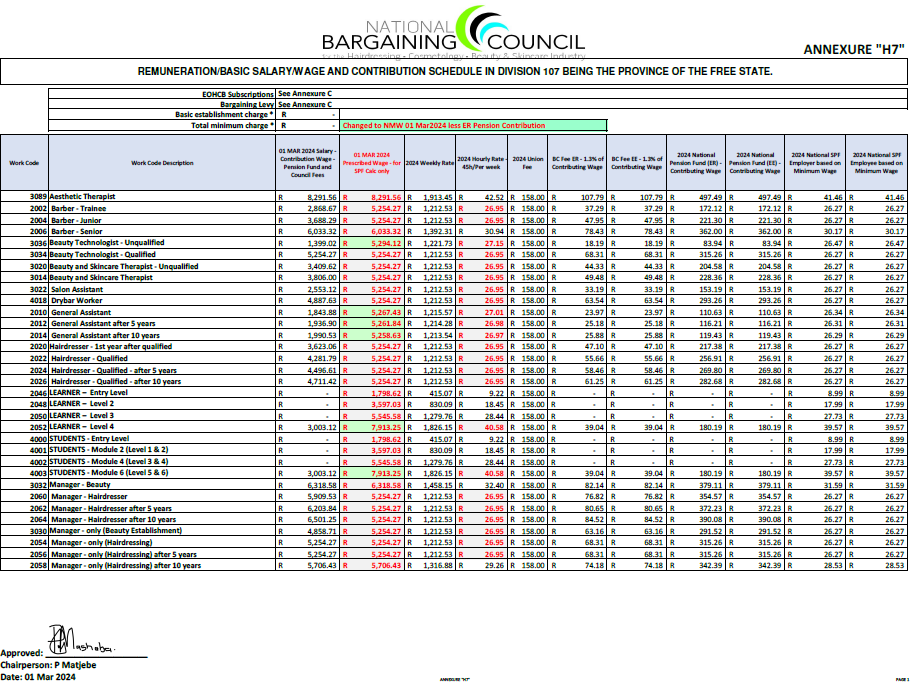Select the Barber - Junior row label

(76, 220)
